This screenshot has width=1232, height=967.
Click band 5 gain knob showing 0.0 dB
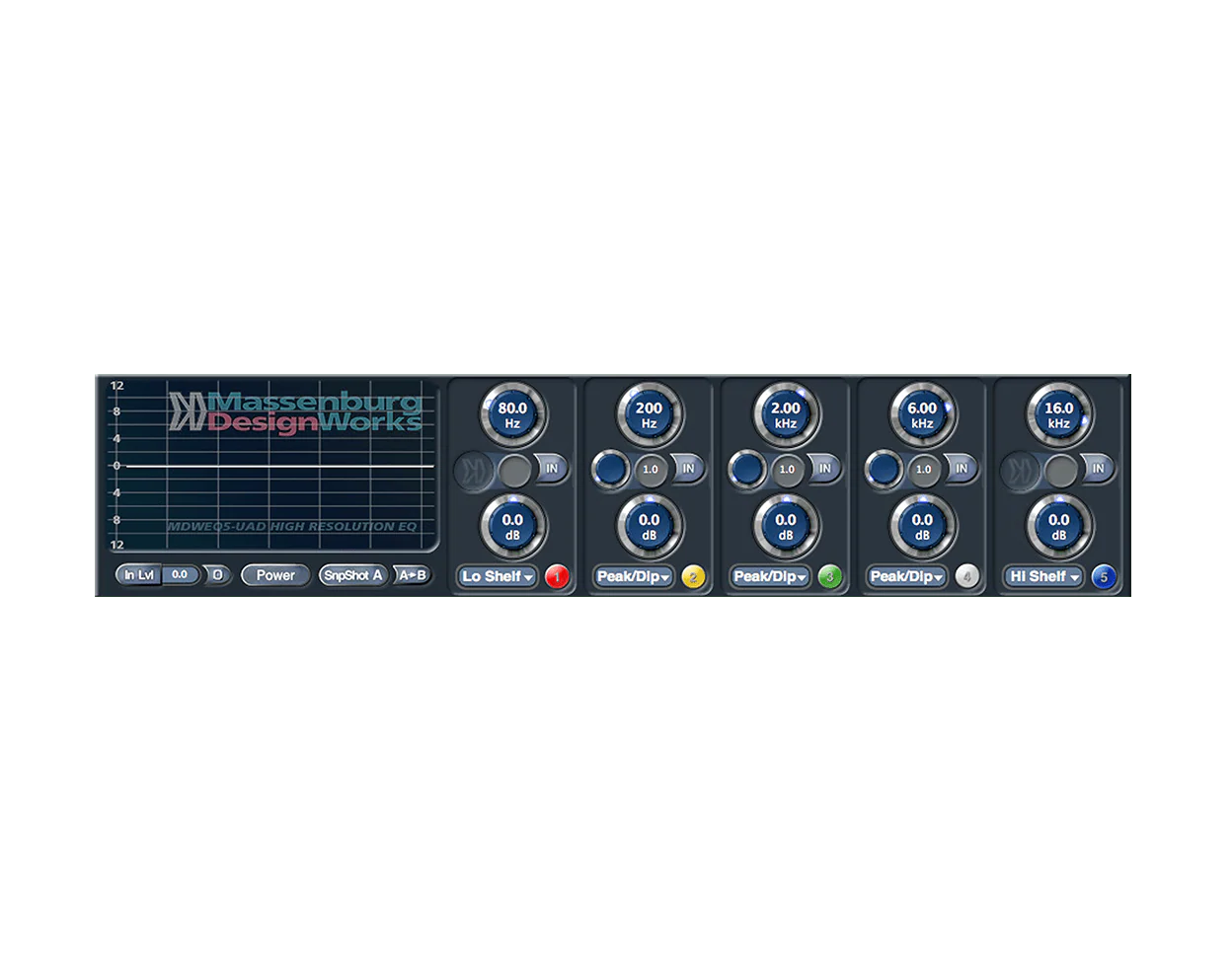pos(1059,527)
